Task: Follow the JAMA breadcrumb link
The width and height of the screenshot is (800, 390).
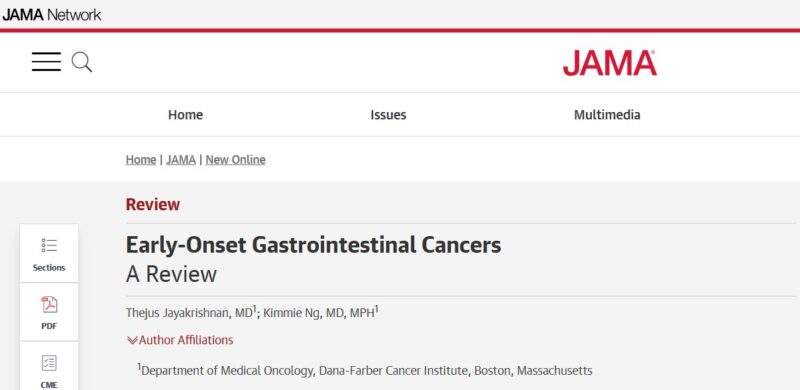Action: point(181,160)
